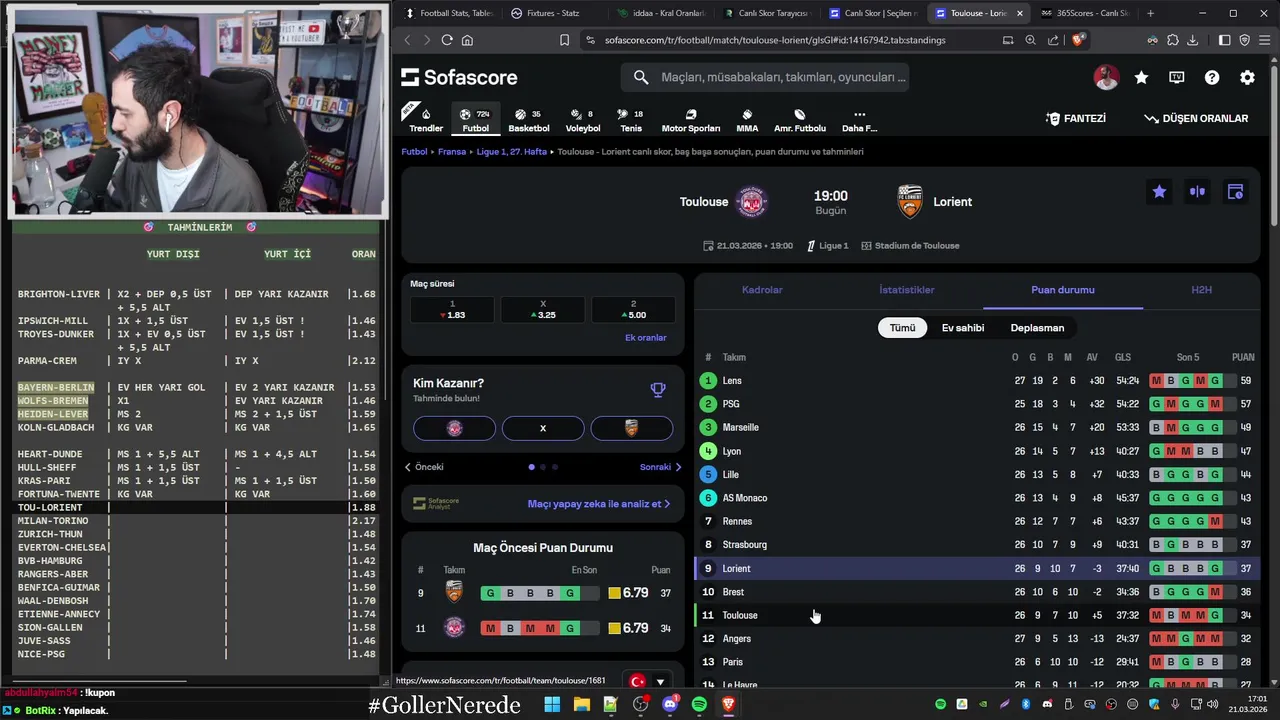Image resolution: width=1280 pixels, height=720 pixels.
Task: Click the Toulouse team crest in header
Action: click(x=752, y=202)
